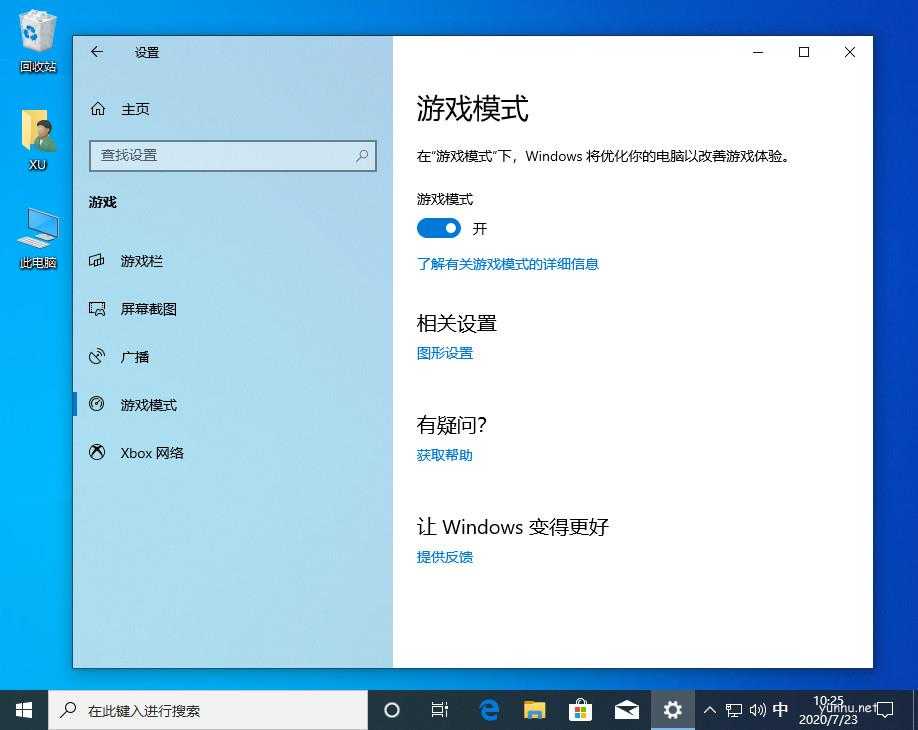Viewport: 918px width, 730px height.
Task: Open 回收站 on the desktop
Action: 36,40
